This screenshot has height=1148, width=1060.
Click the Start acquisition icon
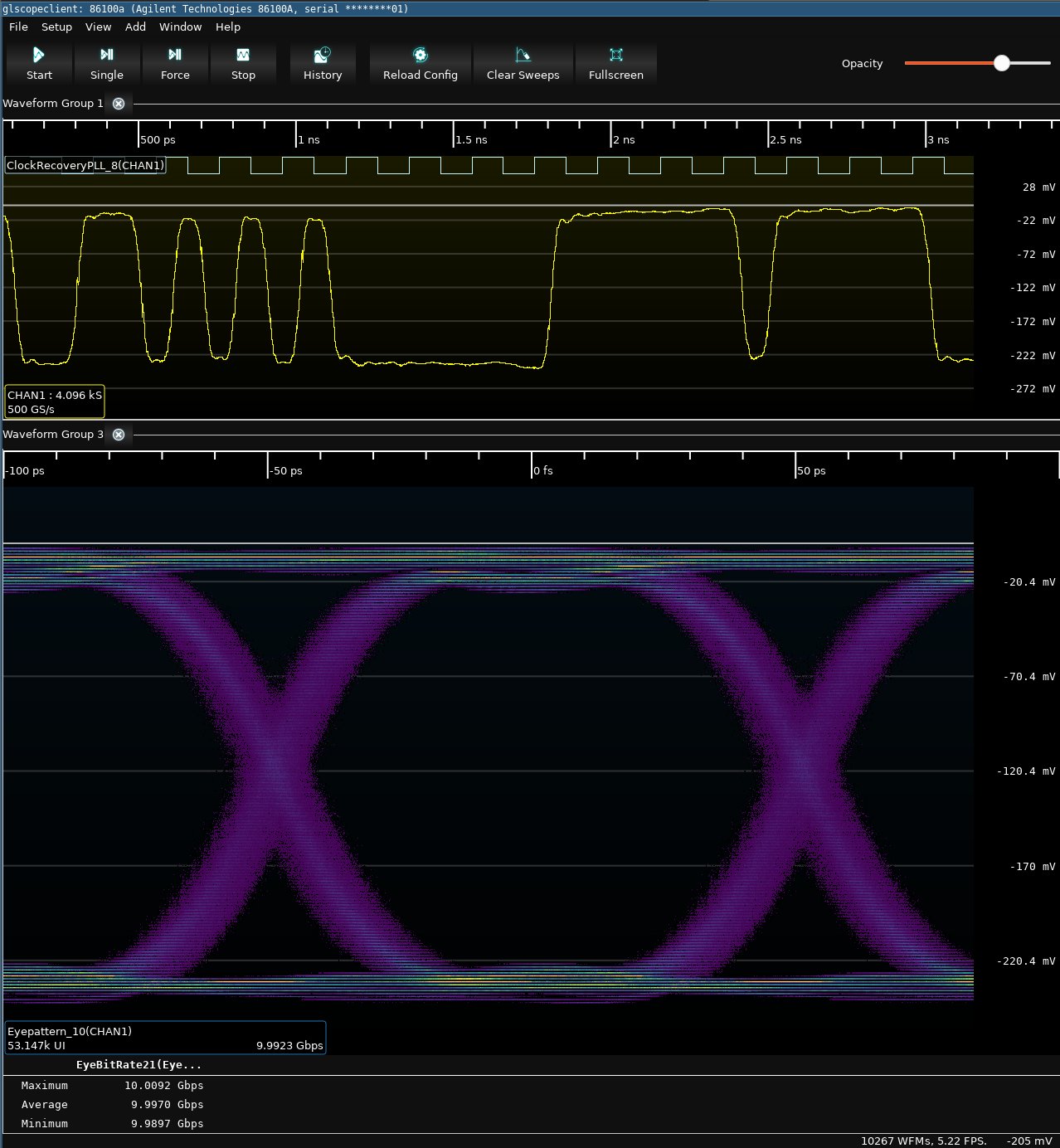coord(38,55)
